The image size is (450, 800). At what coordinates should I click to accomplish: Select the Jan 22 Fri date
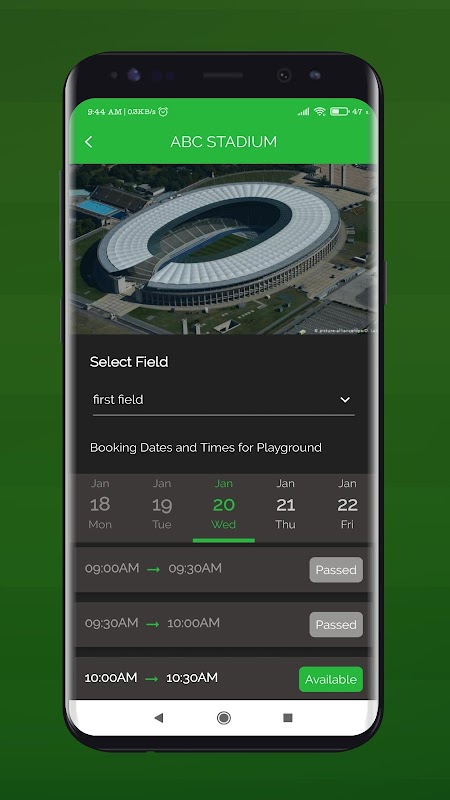tap(347, 504)
